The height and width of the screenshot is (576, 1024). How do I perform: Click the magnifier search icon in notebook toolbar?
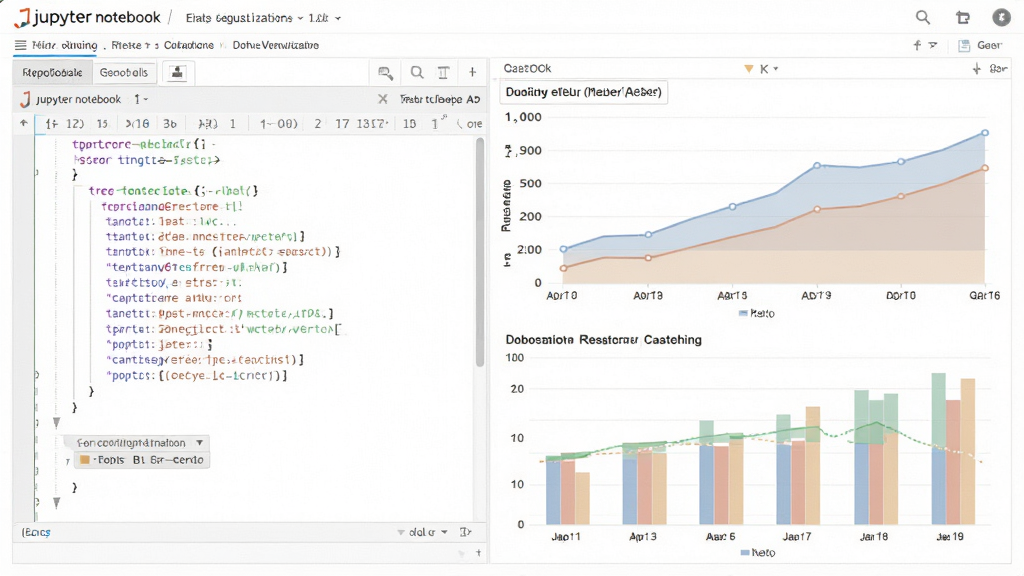(417, 72)
